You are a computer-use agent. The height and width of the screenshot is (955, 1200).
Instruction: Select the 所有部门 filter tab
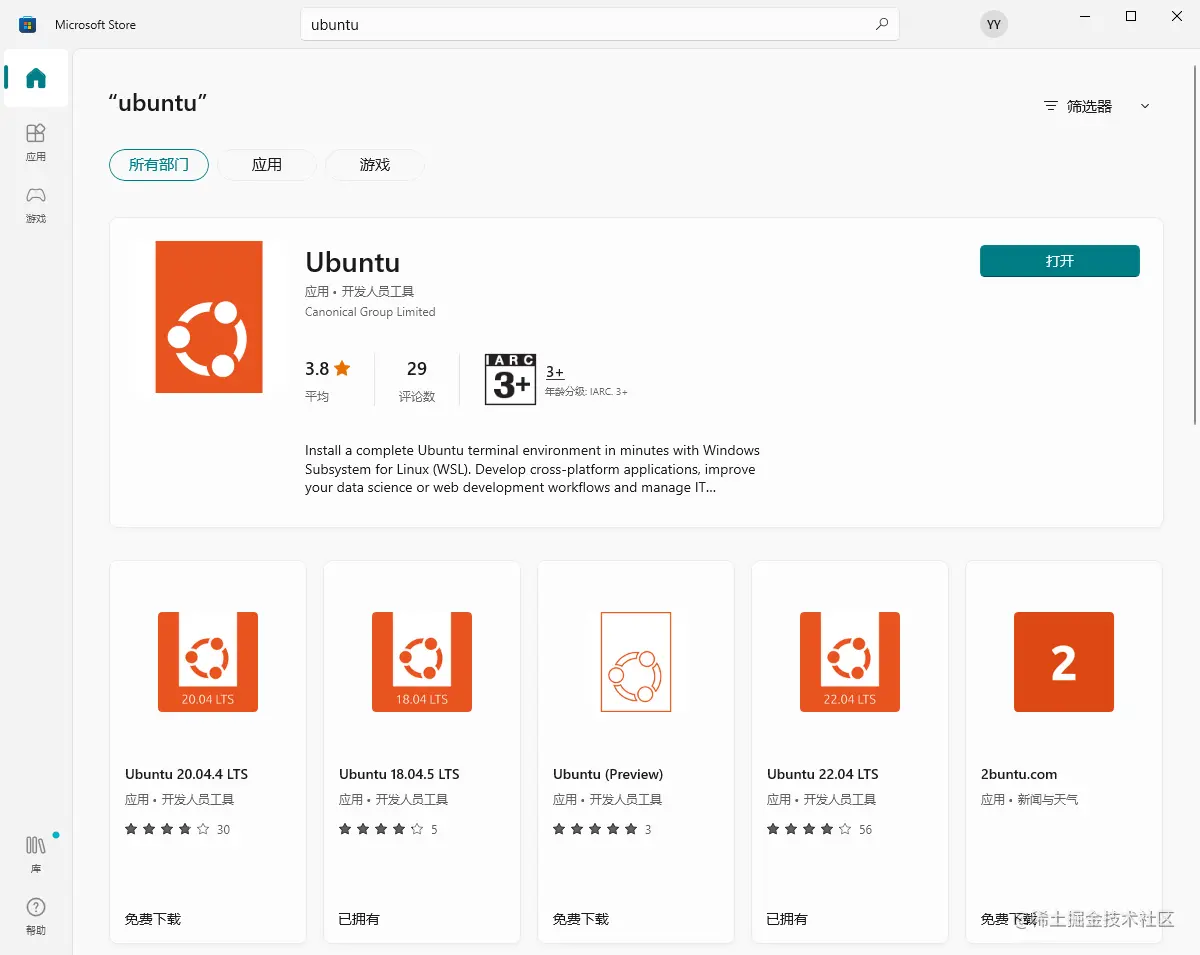(159, 165)
